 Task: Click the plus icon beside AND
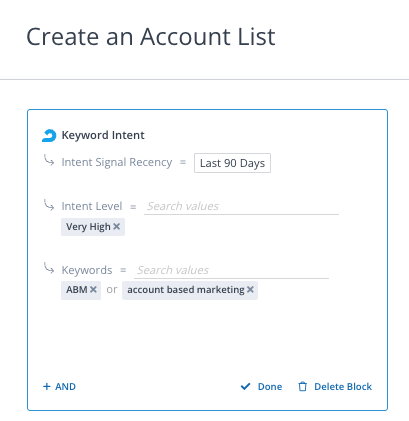pos(47,387)
